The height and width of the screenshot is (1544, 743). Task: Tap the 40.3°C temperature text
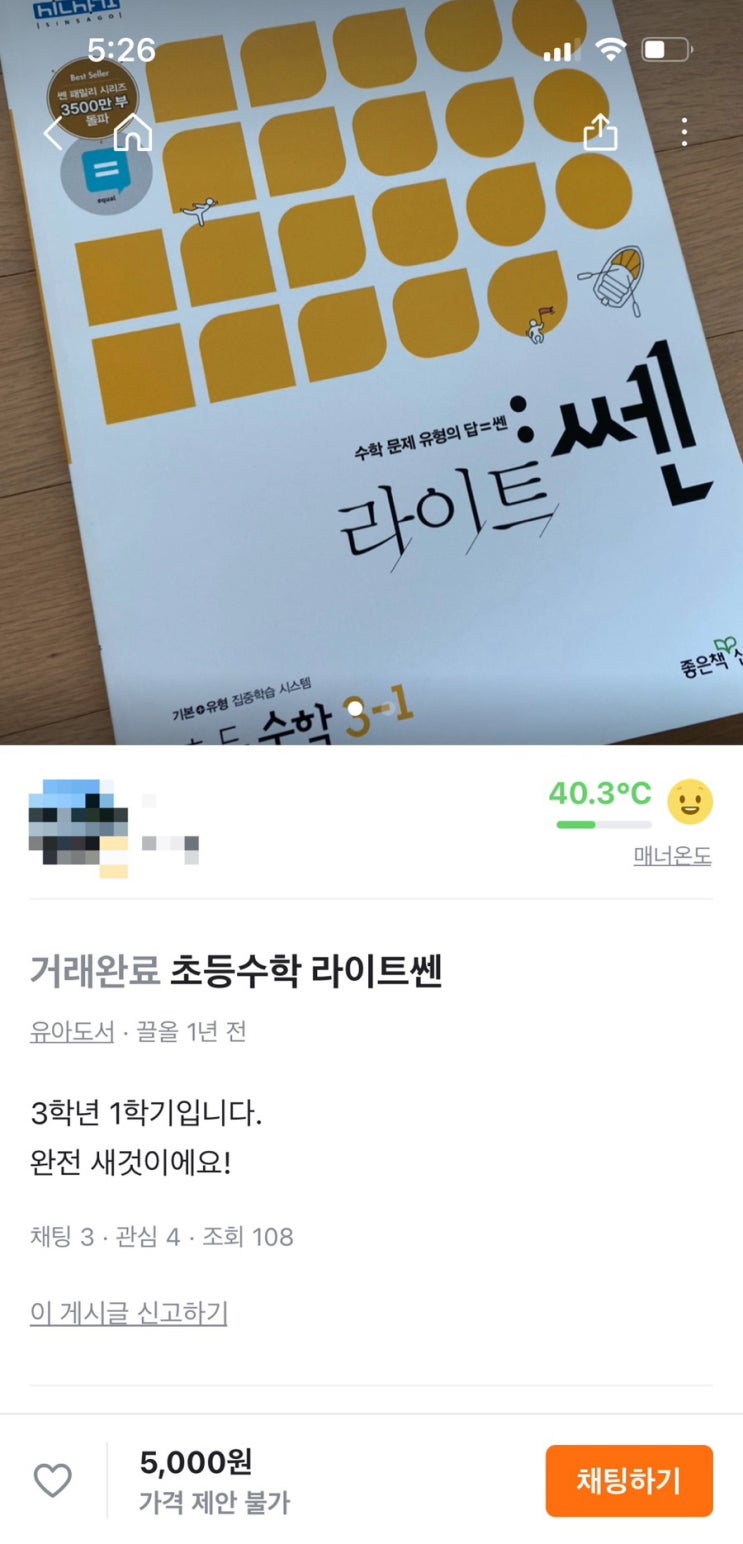click(600, 794)
